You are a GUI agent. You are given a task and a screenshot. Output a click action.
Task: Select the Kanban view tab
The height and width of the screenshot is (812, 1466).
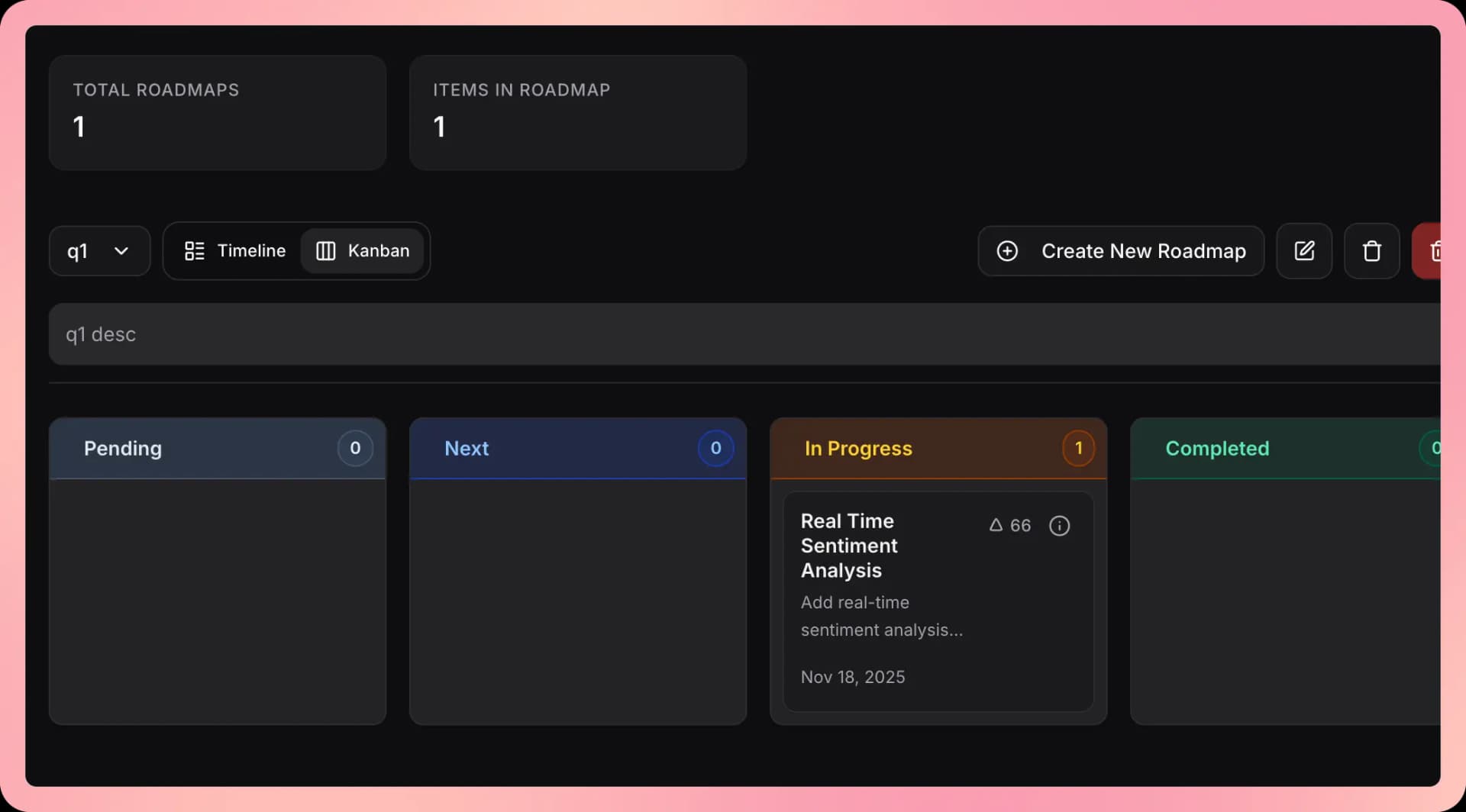363,251
